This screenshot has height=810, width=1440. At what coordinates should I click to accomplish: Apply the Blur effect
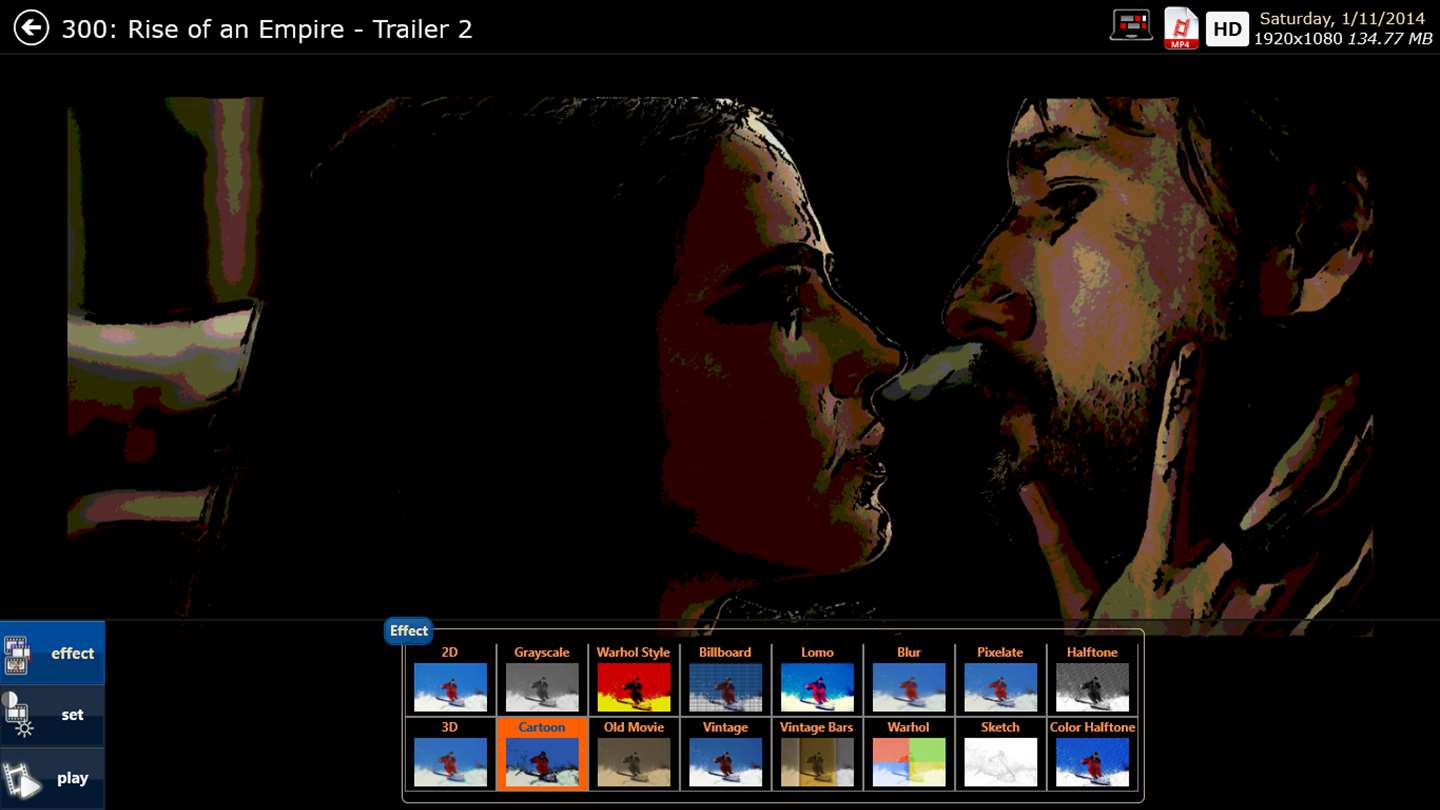(909, 679)
